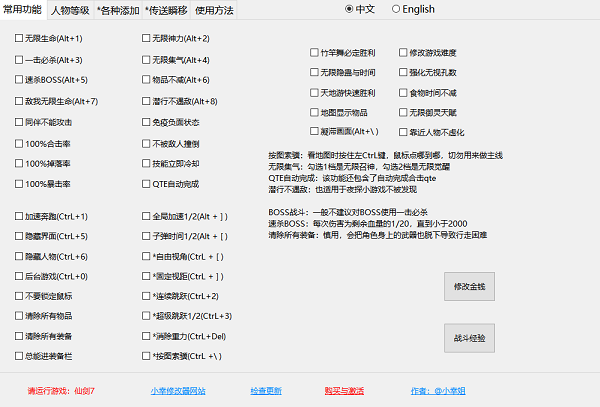Tick the 一击必杀 (Alt+3) option
This screenshot has width=600, height=407.
tap(20, 59)
